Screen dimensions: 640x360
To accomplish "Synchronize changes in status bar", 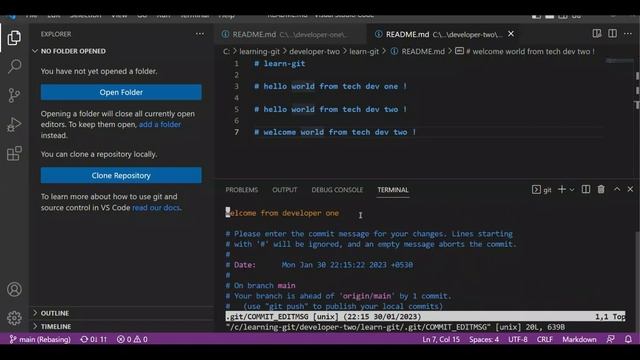I will pyautogui.click(x=93, y=339).
